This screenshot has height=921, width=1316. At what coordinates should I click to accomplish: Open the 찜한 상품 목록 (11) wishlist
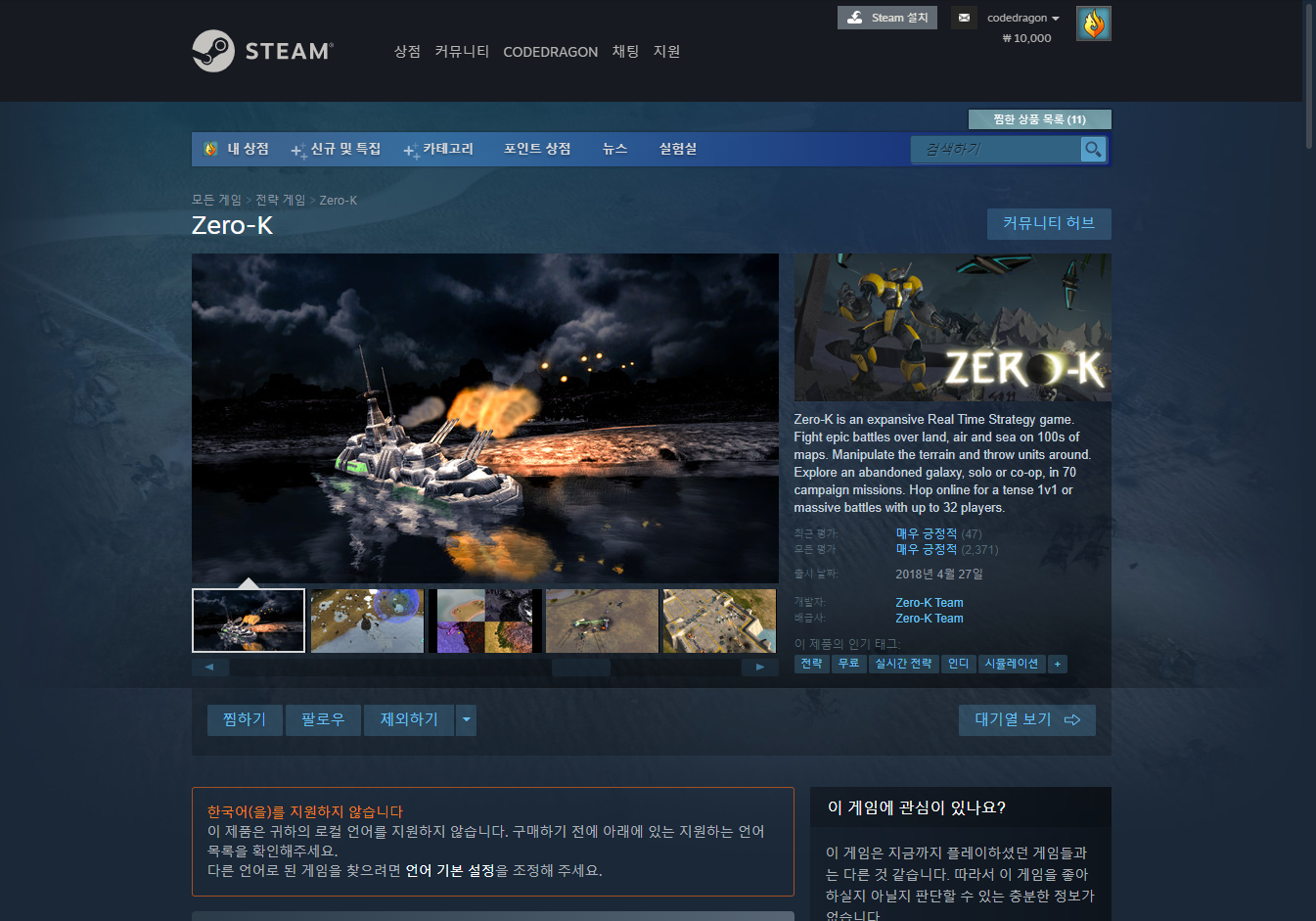(x=1039, y=119)
